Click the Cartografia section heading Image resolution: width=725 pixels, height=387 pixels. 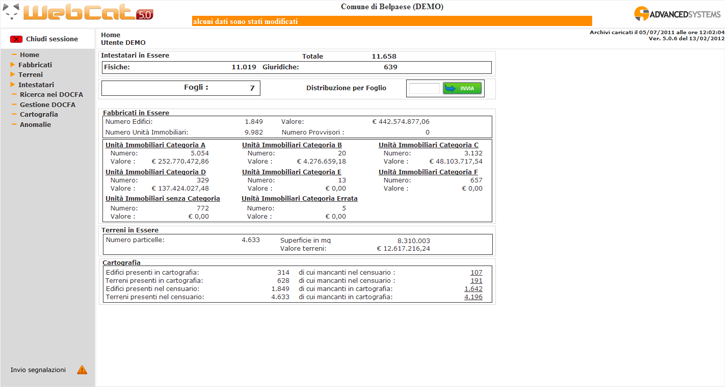point(122,262)
